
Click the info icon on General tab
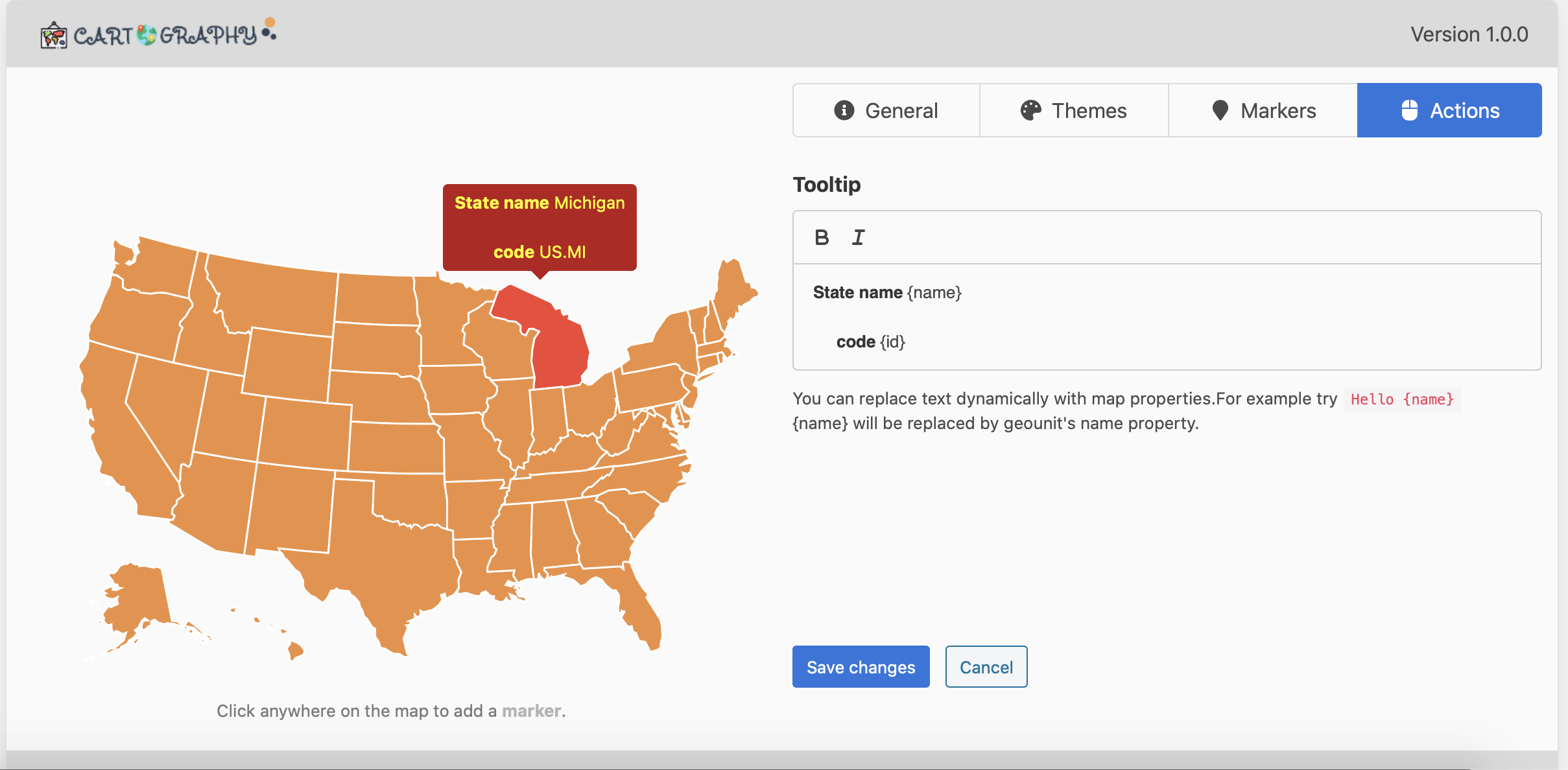(x=844, y=110)
